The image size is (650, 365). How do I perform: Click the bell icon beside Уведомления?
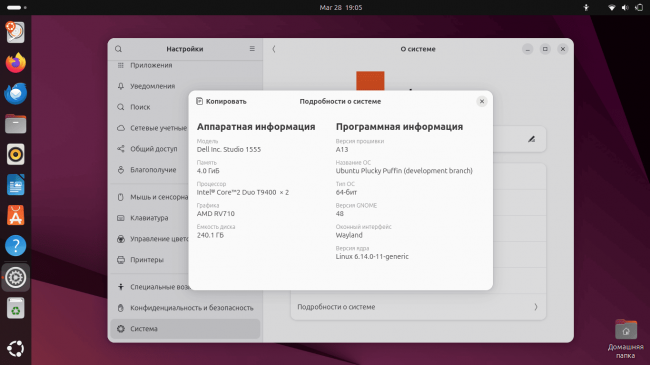[x=121, y=86]
